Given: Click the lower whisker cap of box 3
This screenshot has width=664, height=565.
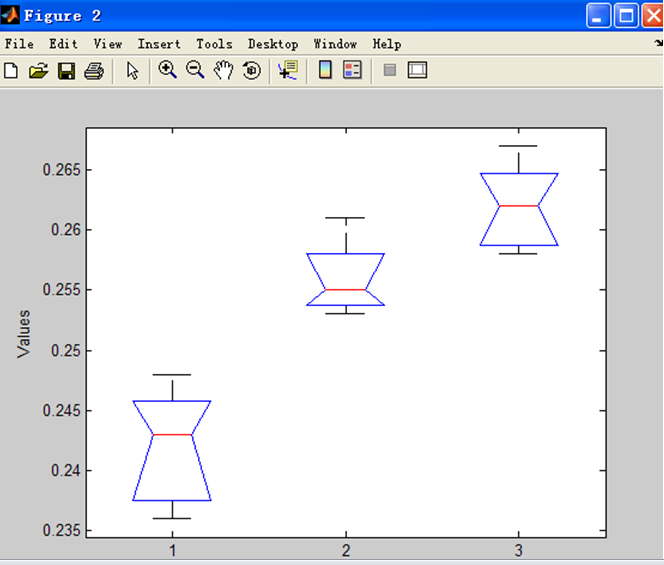Looking at the screenshot, I should [518, 254].
